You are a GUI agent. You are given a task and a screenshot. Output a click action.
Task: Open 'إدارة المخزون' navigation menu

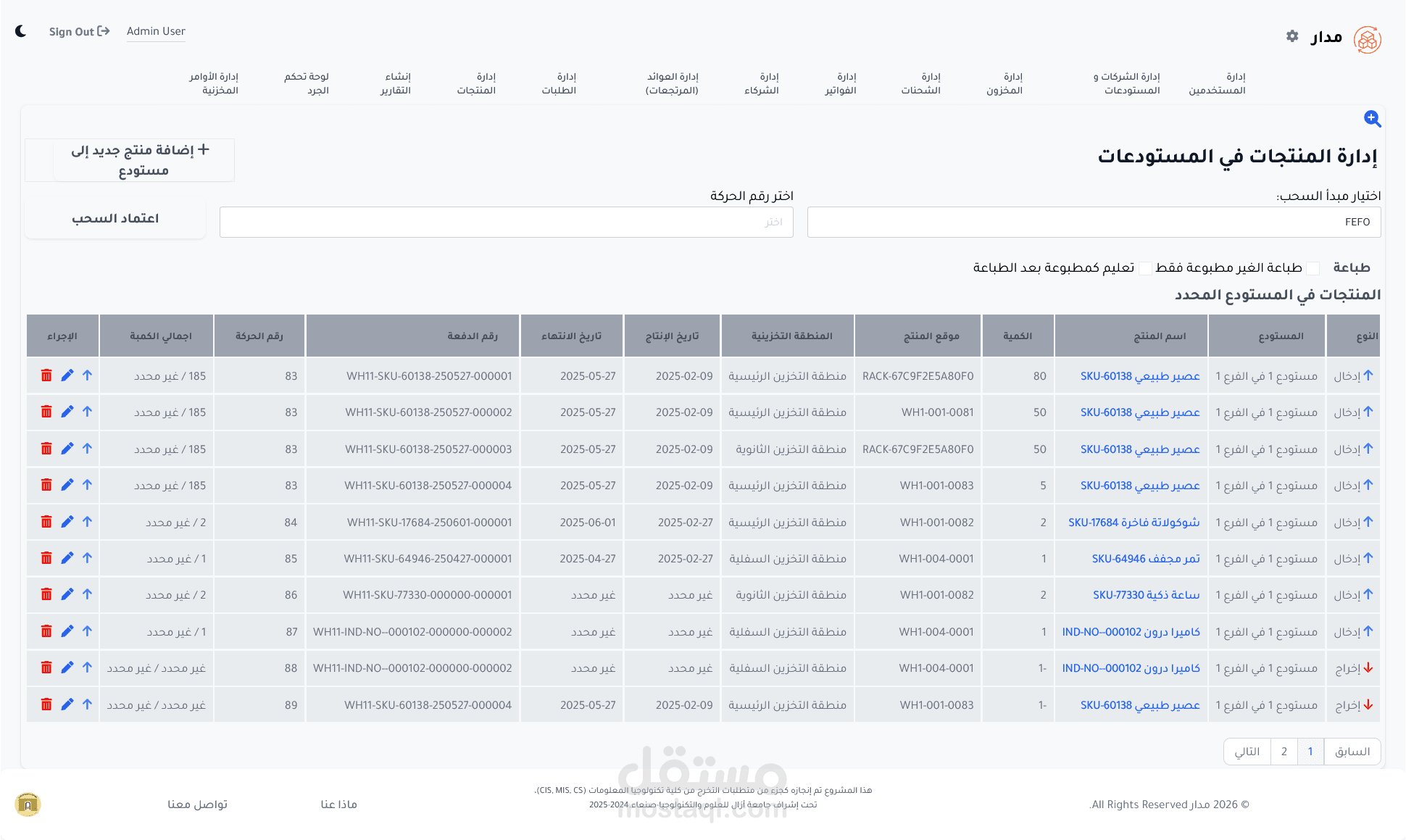1004,83
